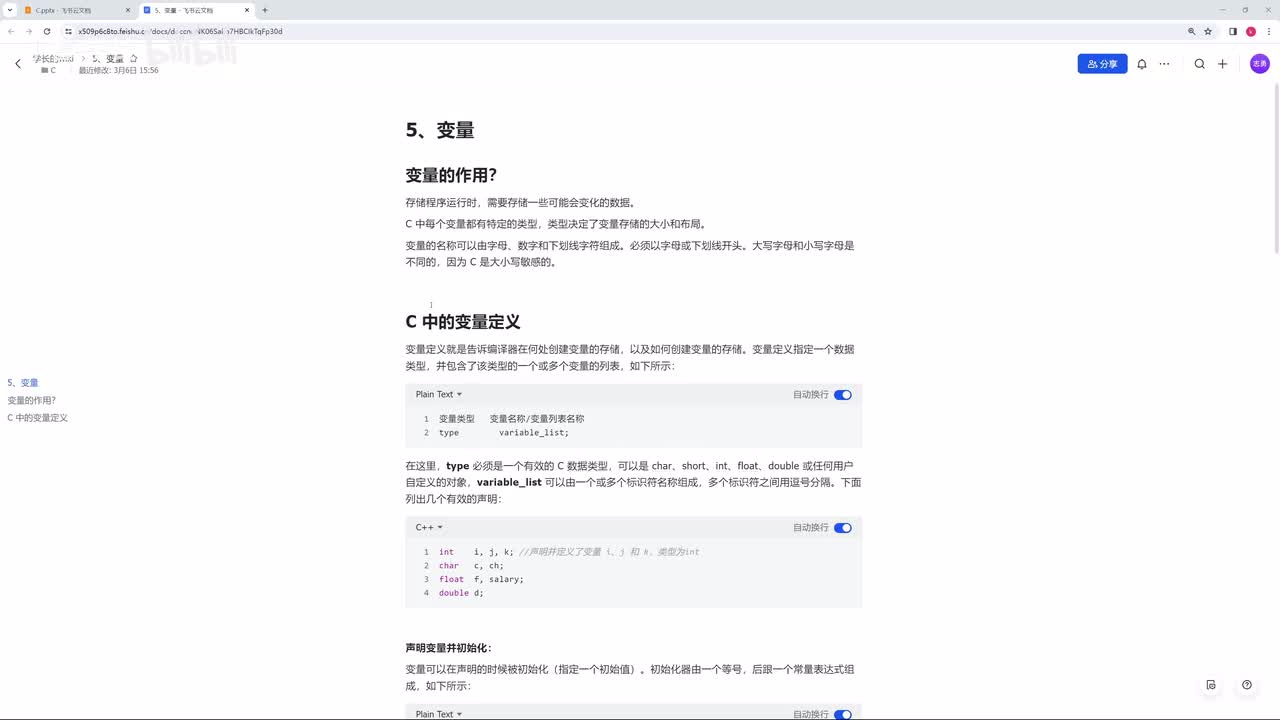Open a new browser tab
Screen dimensions: 1280x720
(x=265, y=10)
